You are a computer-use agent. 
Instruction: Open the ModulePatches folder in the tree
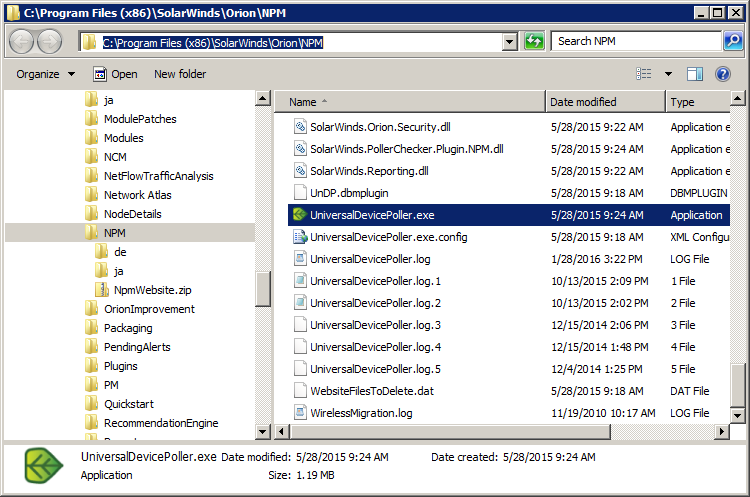[140, 119]
